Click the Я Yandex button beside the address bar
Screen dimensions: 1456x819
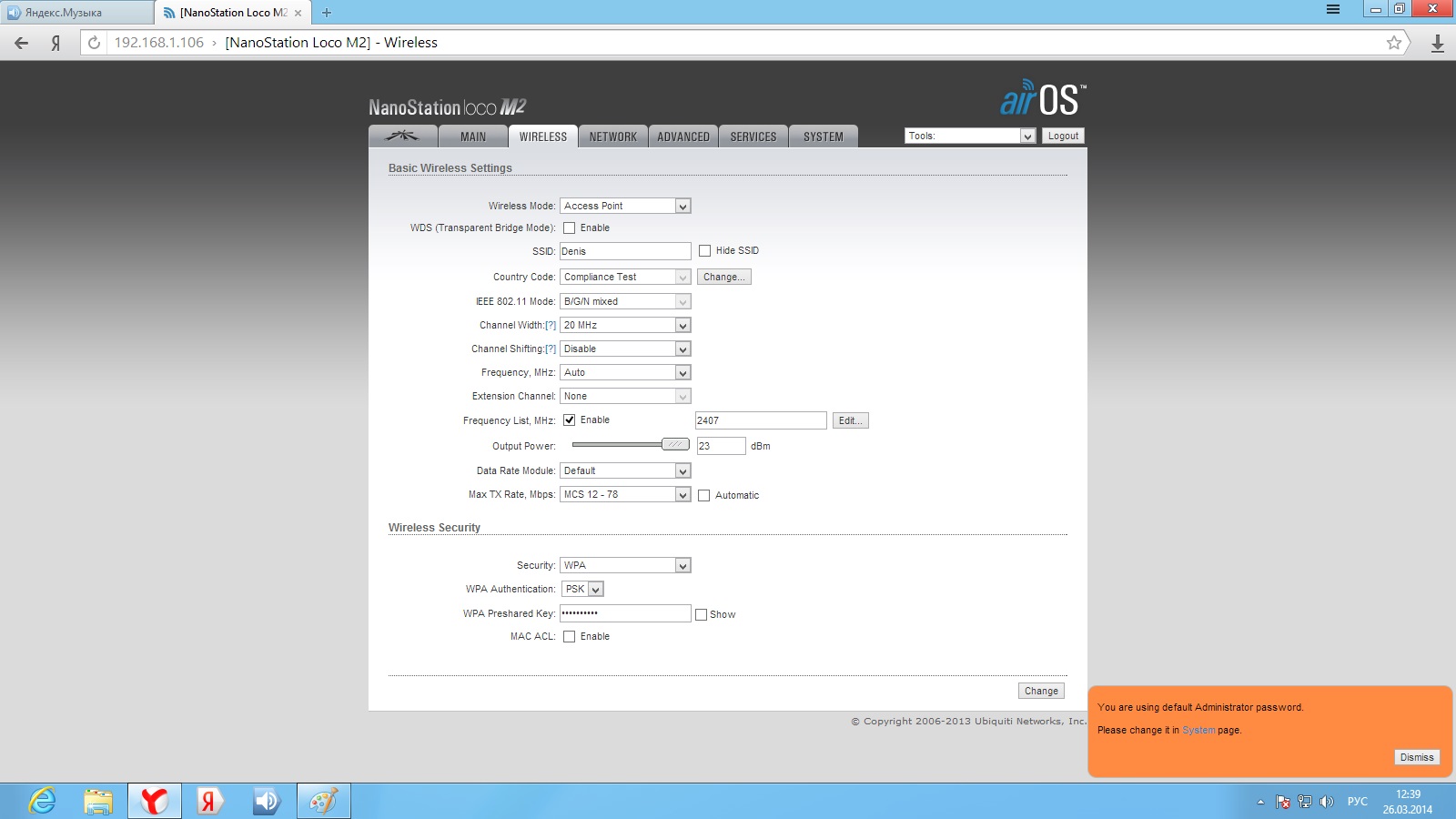[x=56, y=43]
